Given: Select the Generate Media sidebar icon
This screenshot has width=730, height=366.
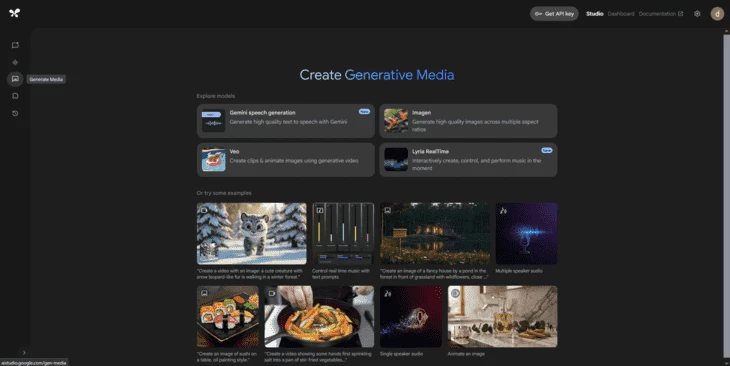Looking at the screenshot, I should tap(15, 79).
